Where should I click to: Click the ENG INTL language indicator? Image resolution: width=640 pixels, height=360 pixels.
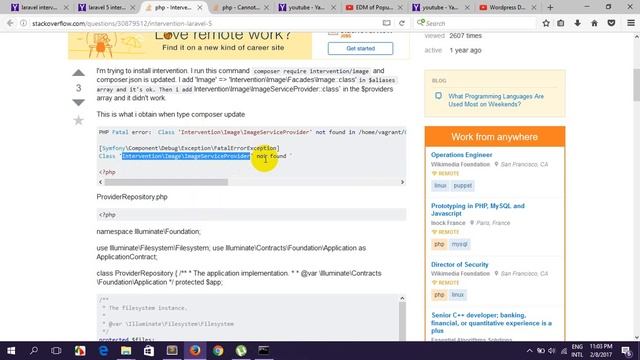[577, 351]
